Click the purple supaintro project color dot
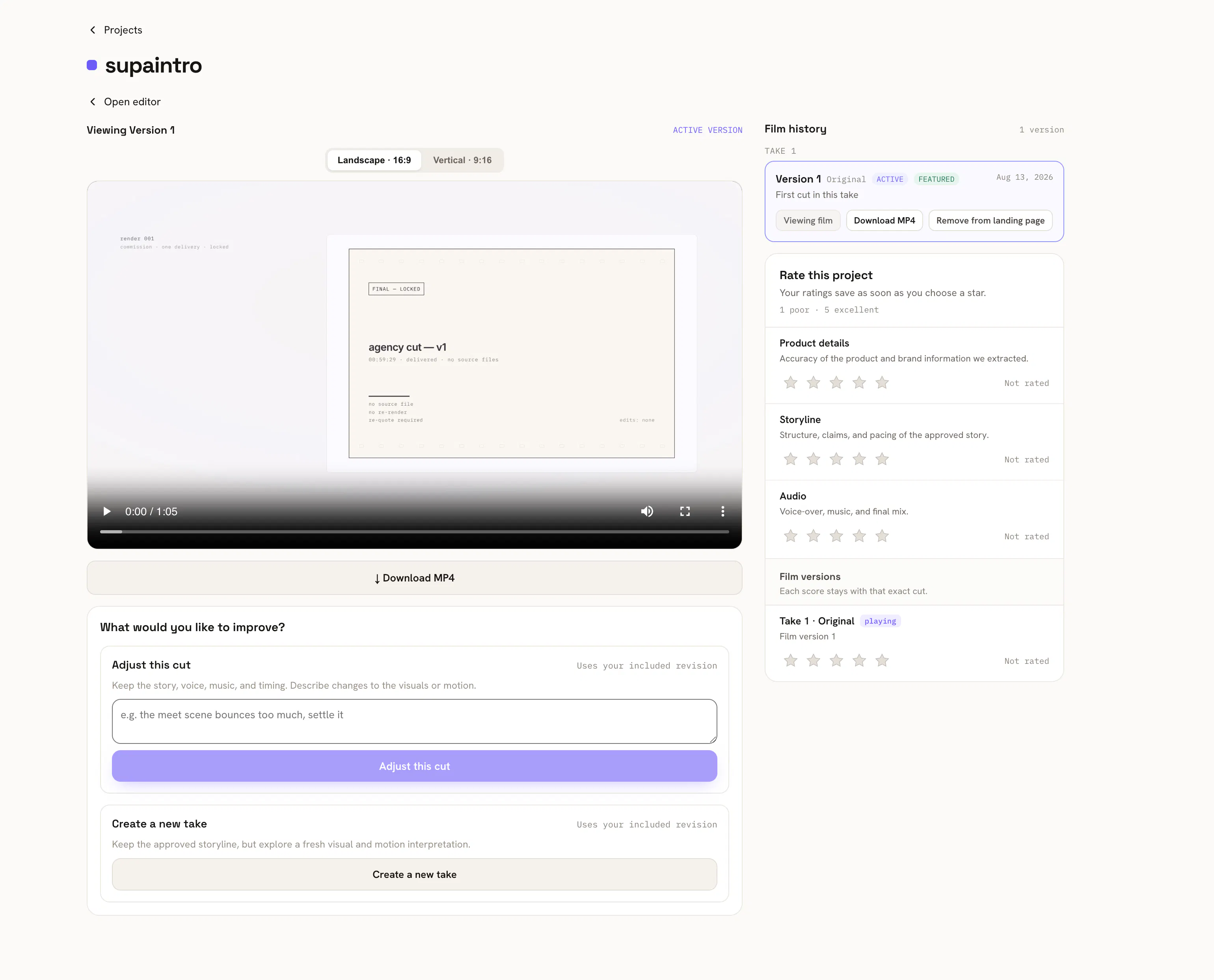The height and width of the screenshot is (980, 1214). point(92,65)
